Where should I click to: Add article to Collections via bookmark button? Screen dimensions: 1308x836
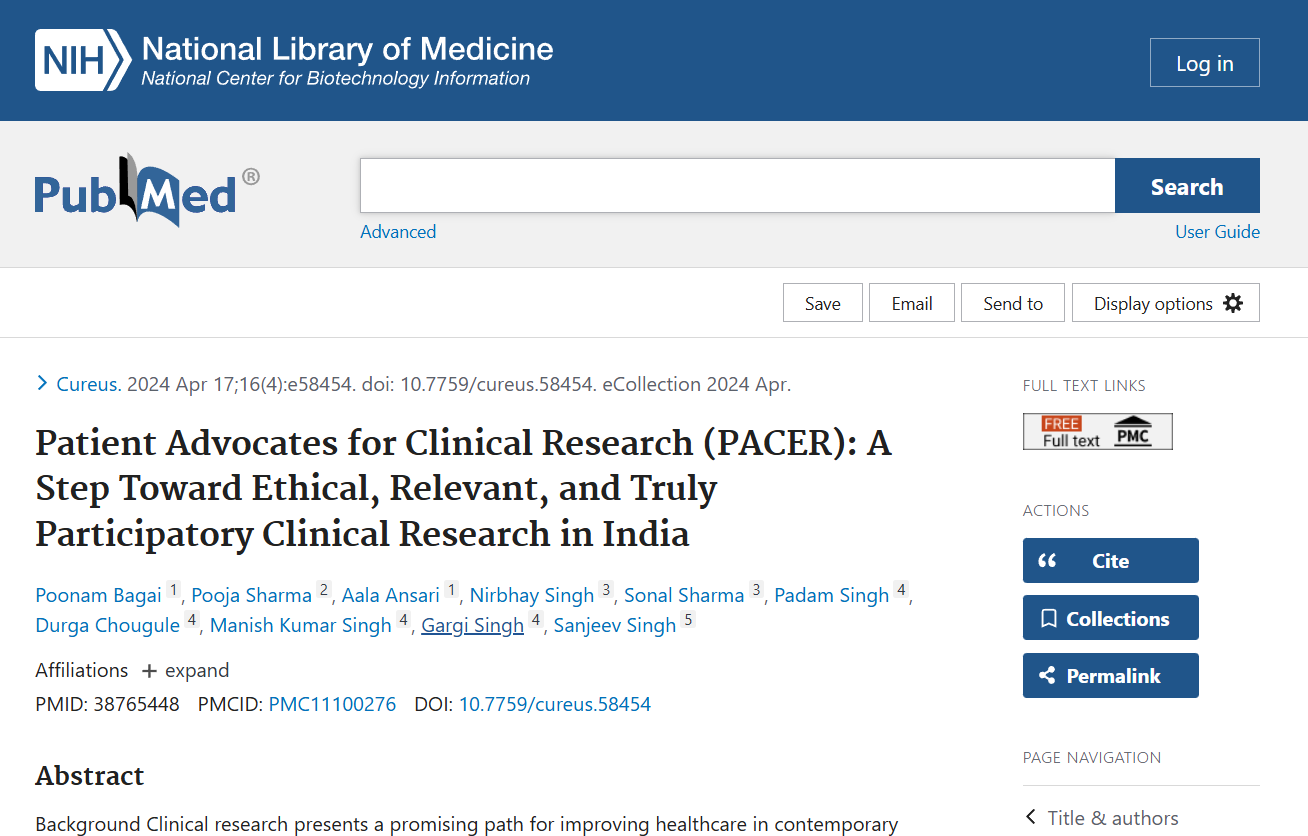(1110, 619)
